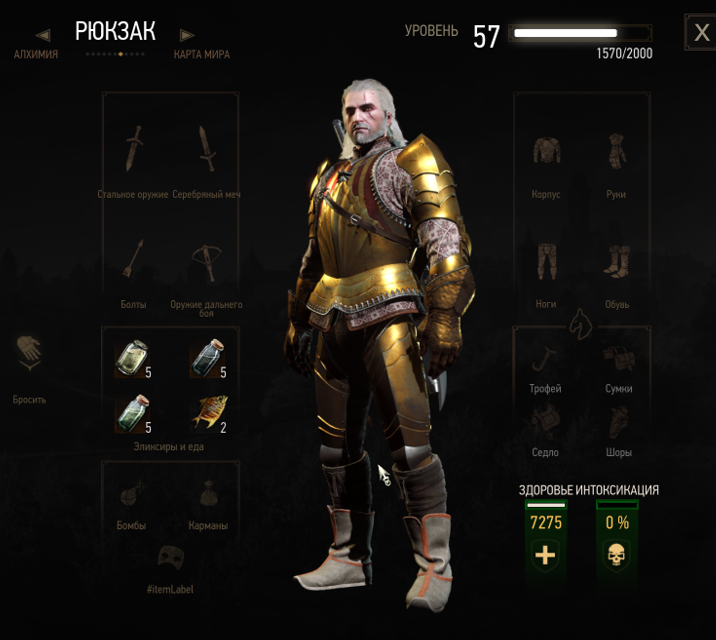Select the horse trophy hook slot
The image size is (716, 640).
click(544, 359)
